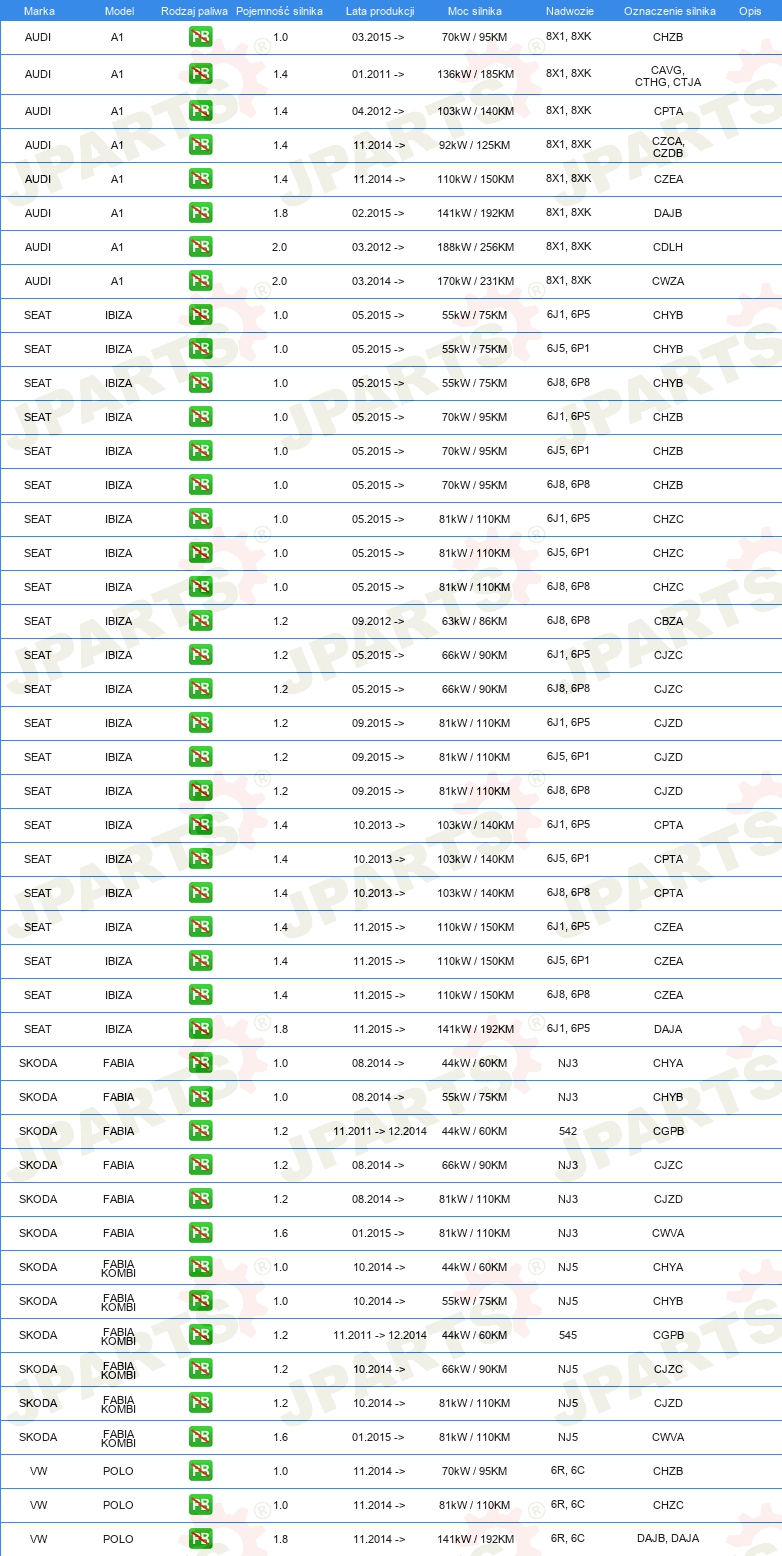Click the Model column header
This screenshot has height=1556, width=782.
pyautogui.click(x=119, y=11)
